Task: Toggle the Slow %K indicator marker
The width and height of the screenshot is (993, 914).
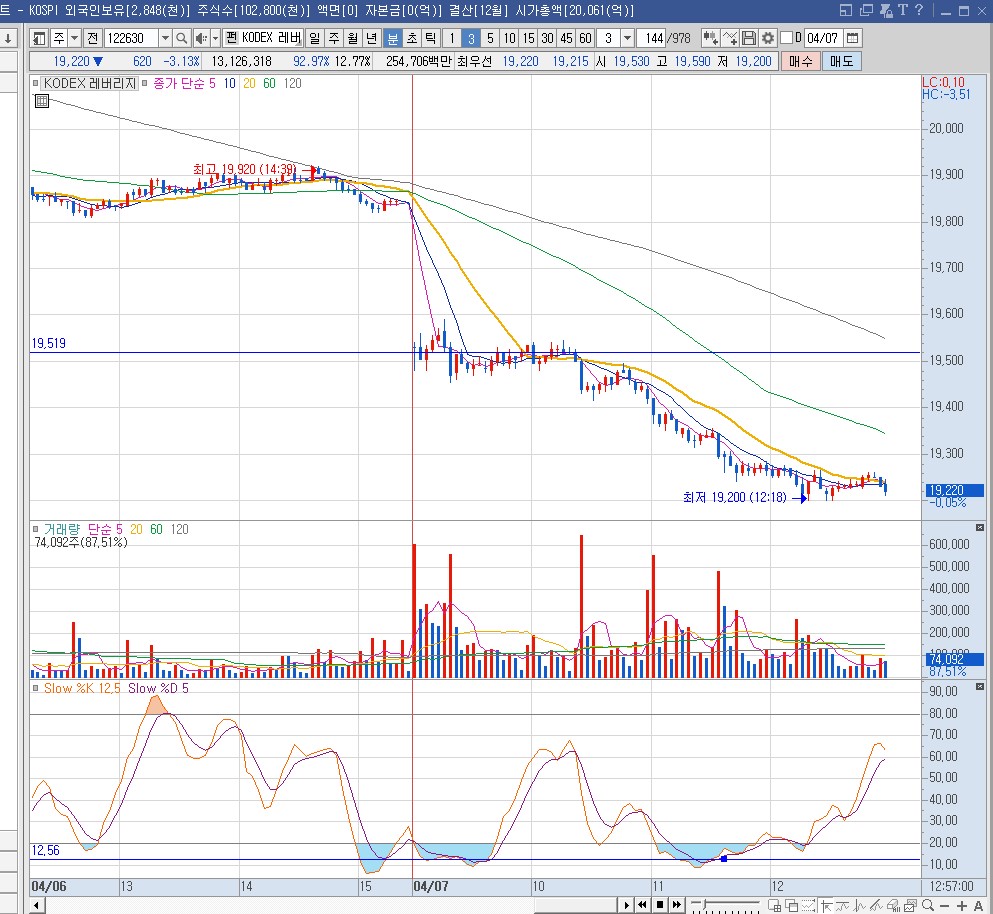Action: pos(35,688)
